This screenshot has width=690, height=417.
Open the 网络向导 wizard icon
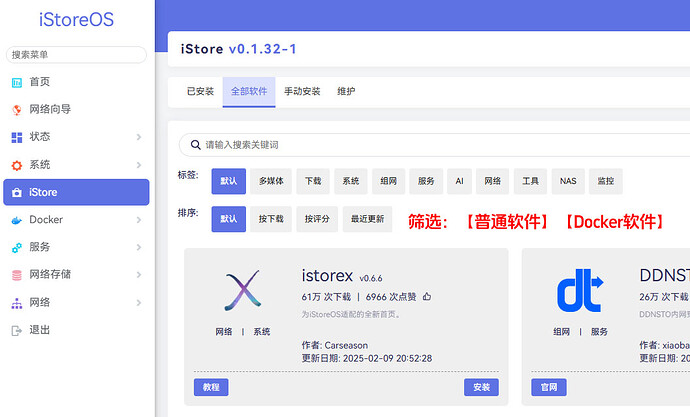[16, 110]
